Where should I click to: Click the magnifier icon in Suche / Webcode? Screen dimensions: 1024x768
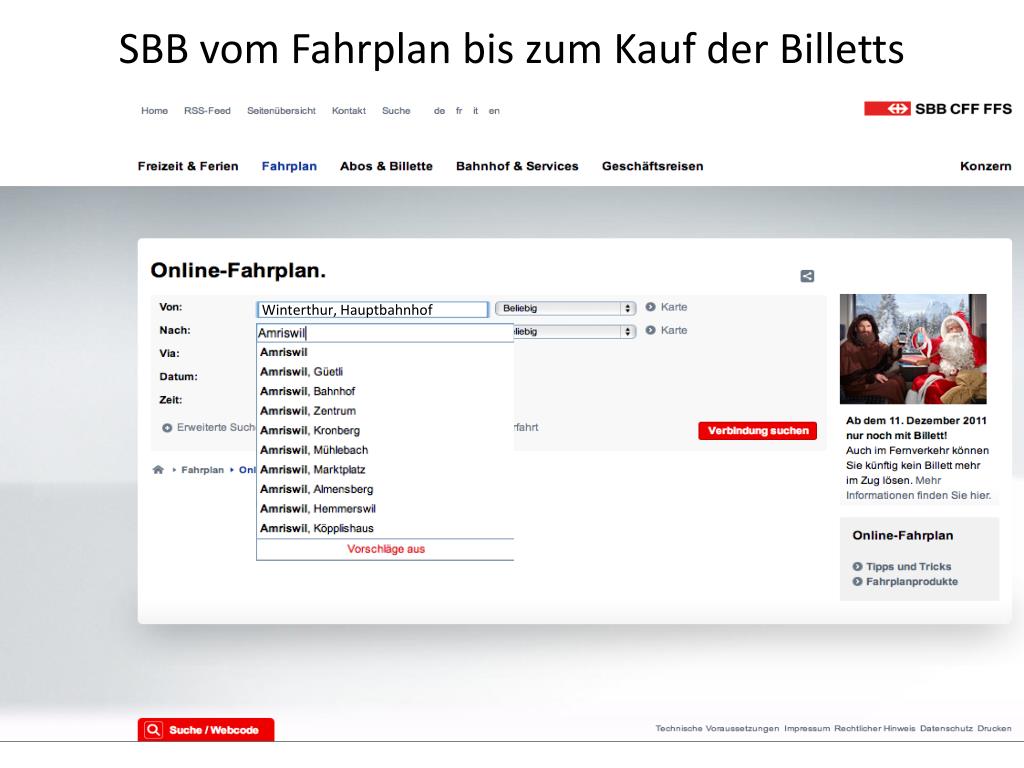pos(153,729)
